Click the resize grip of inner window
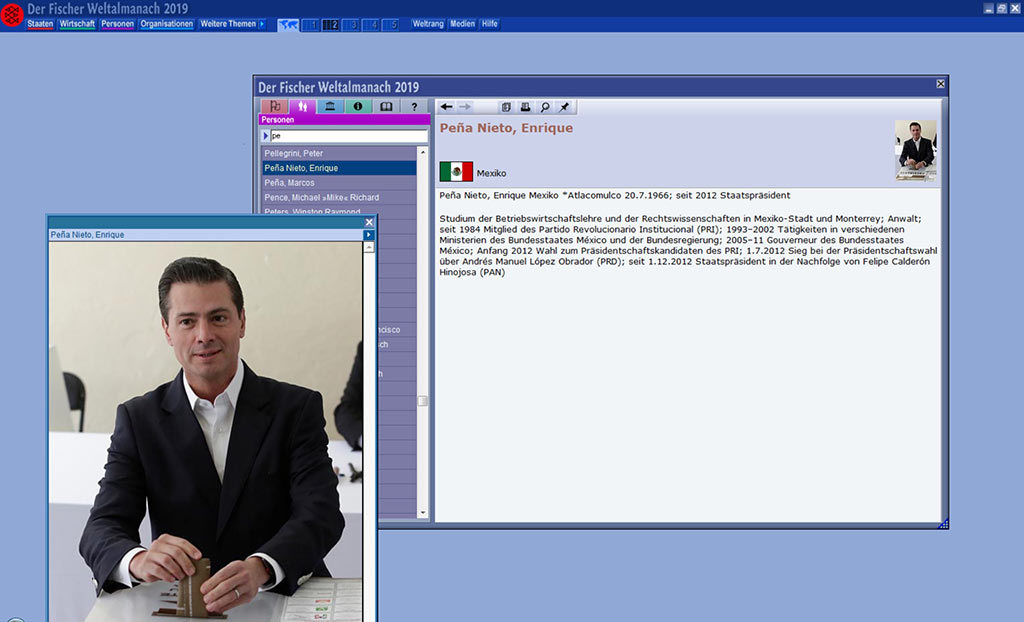Image resolution: width=1024 pixels, height=622 pixels. pyautogui.click(x=943, y=524)
